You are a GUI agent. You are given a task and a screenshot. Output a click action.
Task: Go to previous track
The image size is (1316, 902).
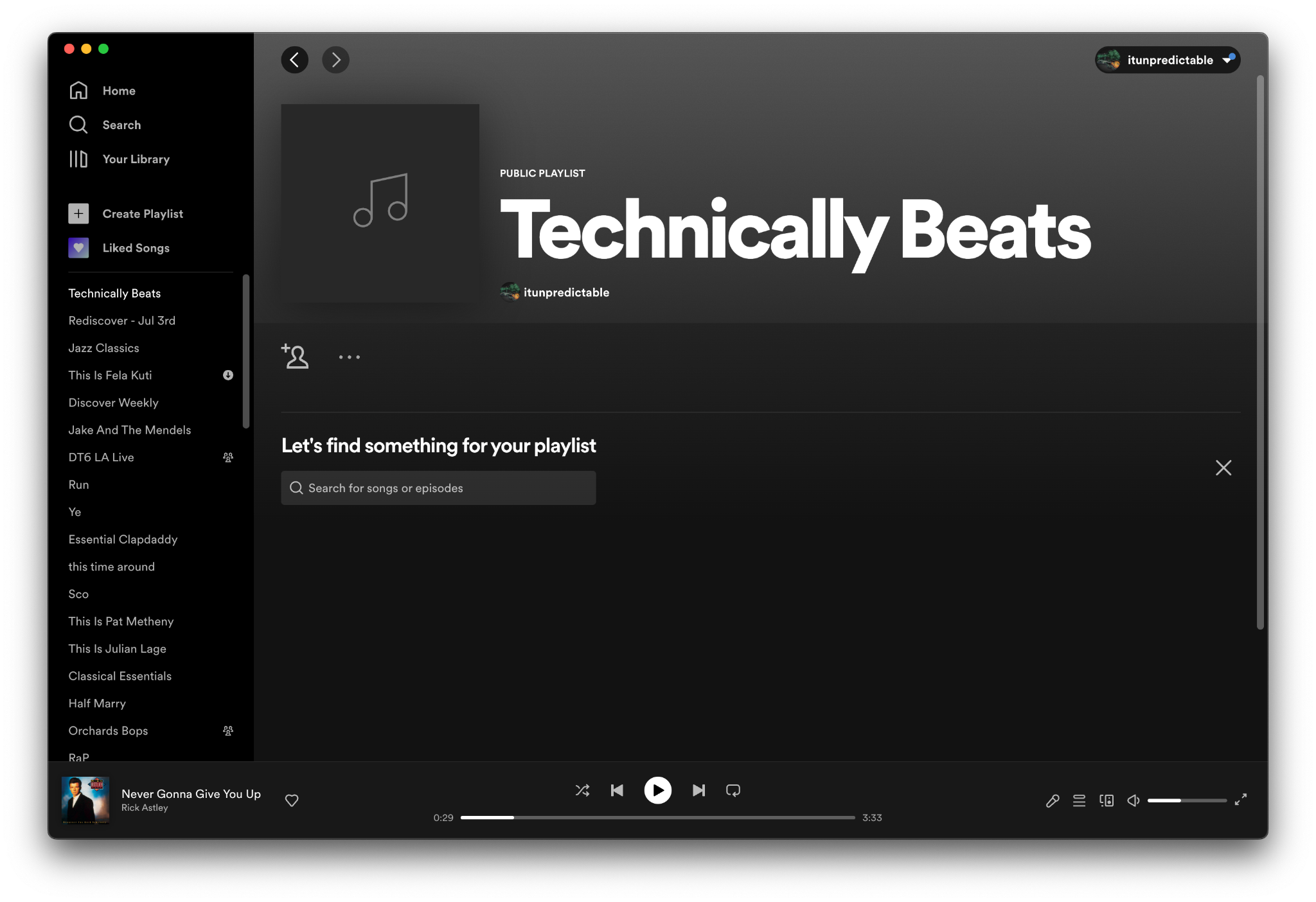617,790
